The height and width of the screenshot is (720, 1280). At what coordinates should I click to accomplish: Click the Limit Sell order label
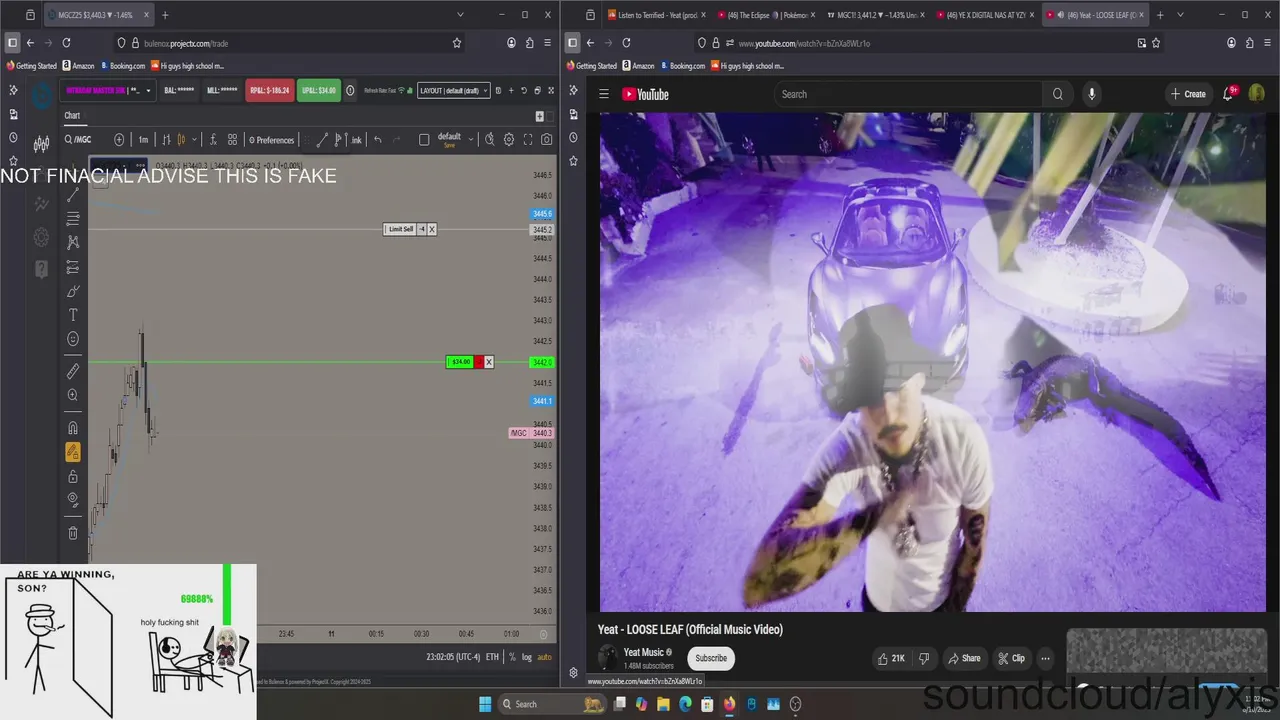tap(400, 229)
